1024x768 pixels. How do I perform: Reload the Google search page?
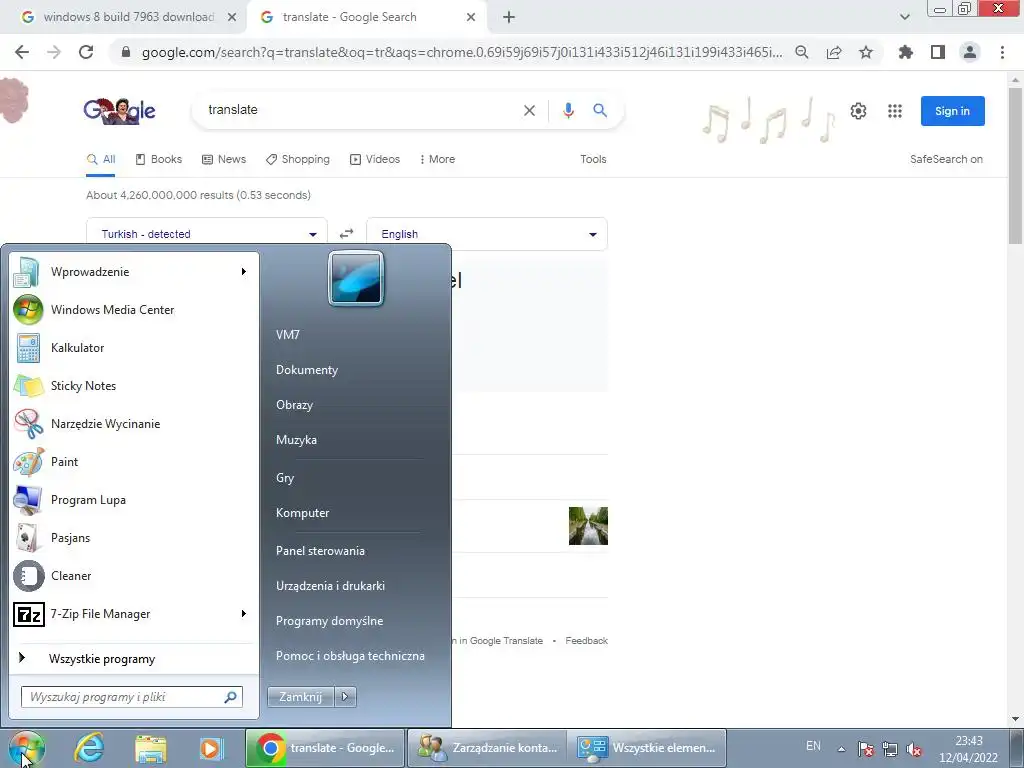86,52
